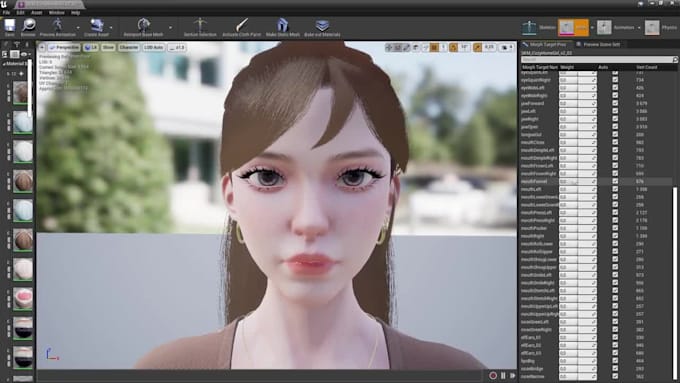Screen dimensions: 680x383
Task: Click the orange grid snapping icon in viewport
Action: click(434, 47)
